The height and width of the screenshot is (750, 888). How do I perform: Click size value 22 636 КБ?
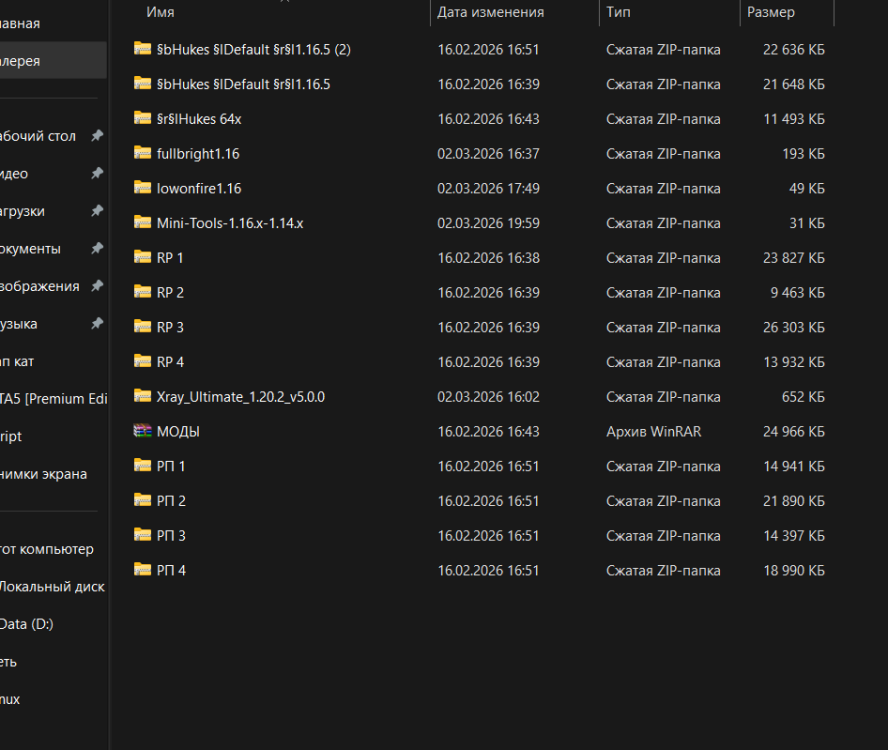[x=793, y=49]
